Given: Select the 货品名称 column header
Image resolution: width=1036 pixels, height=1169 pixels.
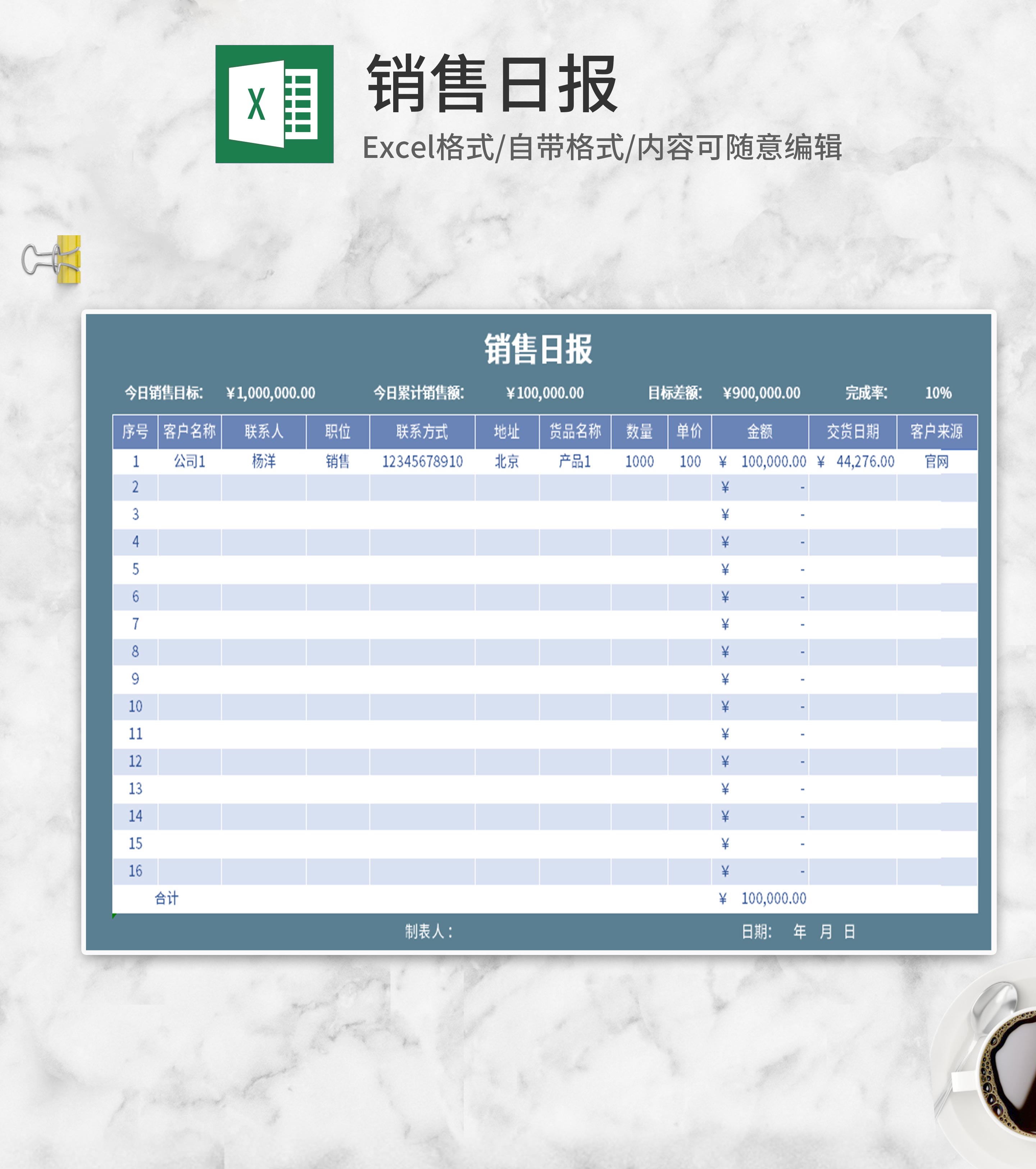Looking at the screenshot, I should 575,431.
